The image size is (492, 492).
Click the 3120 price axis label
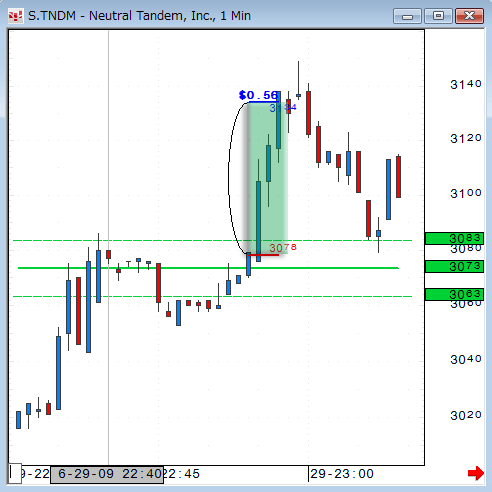click(x=466, y=139)
